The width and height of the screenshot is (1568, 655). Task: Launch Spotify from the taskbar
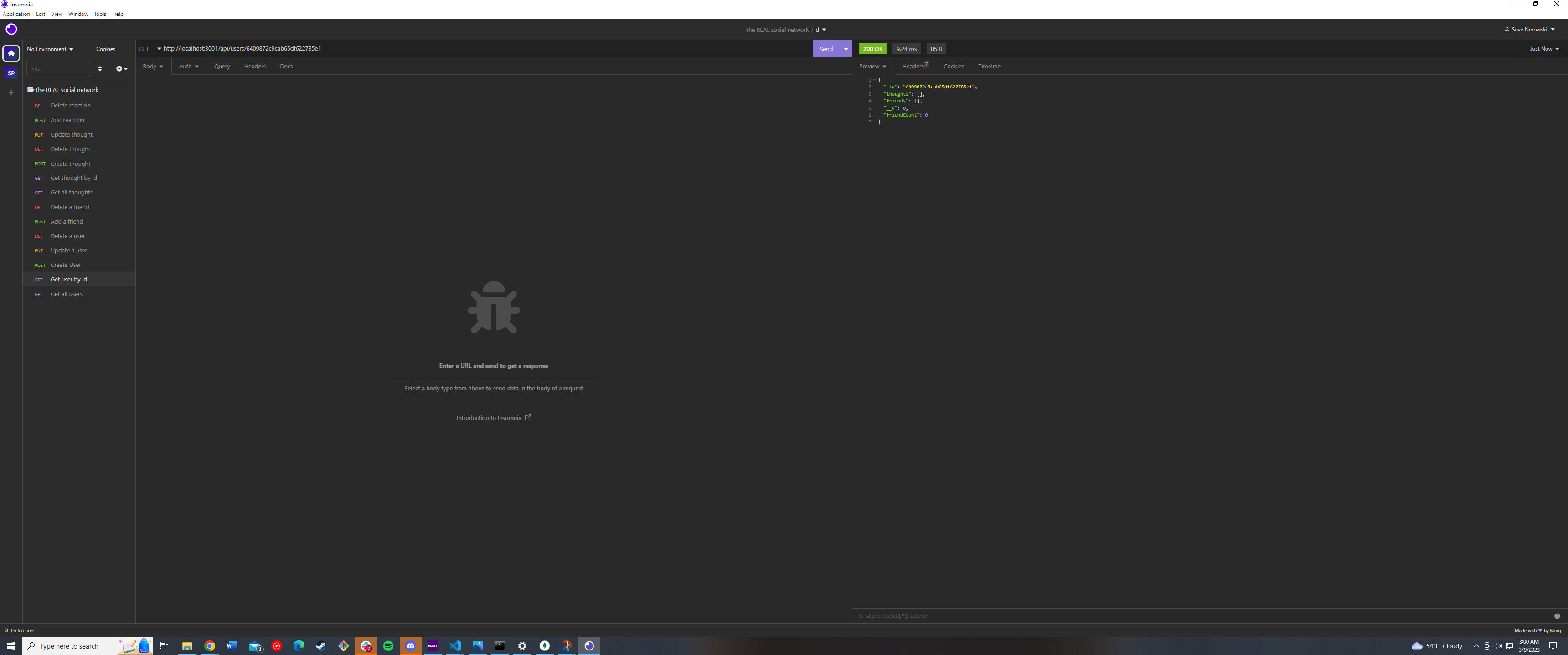tap(388, 646)
